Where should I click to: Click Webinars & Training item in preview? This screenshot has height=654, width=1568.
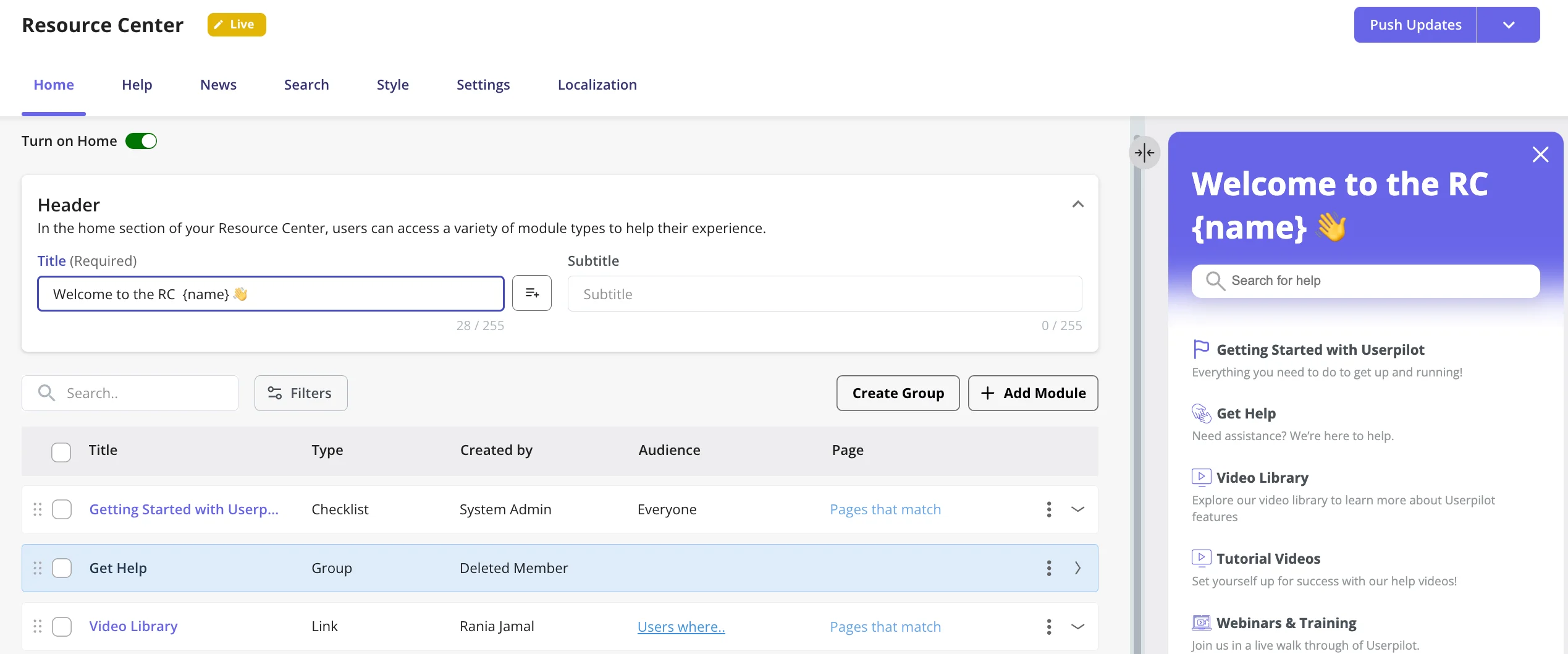point(1287,623)
